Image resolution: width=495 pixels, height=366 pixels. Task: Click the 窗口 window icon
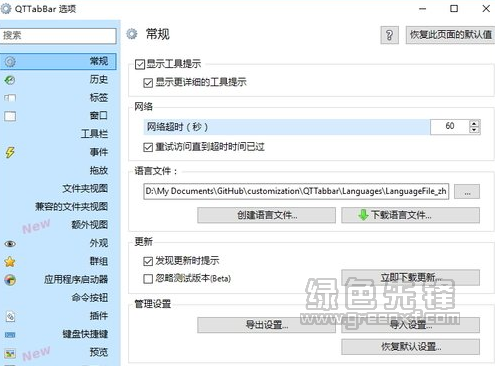(x=10, y=116)
